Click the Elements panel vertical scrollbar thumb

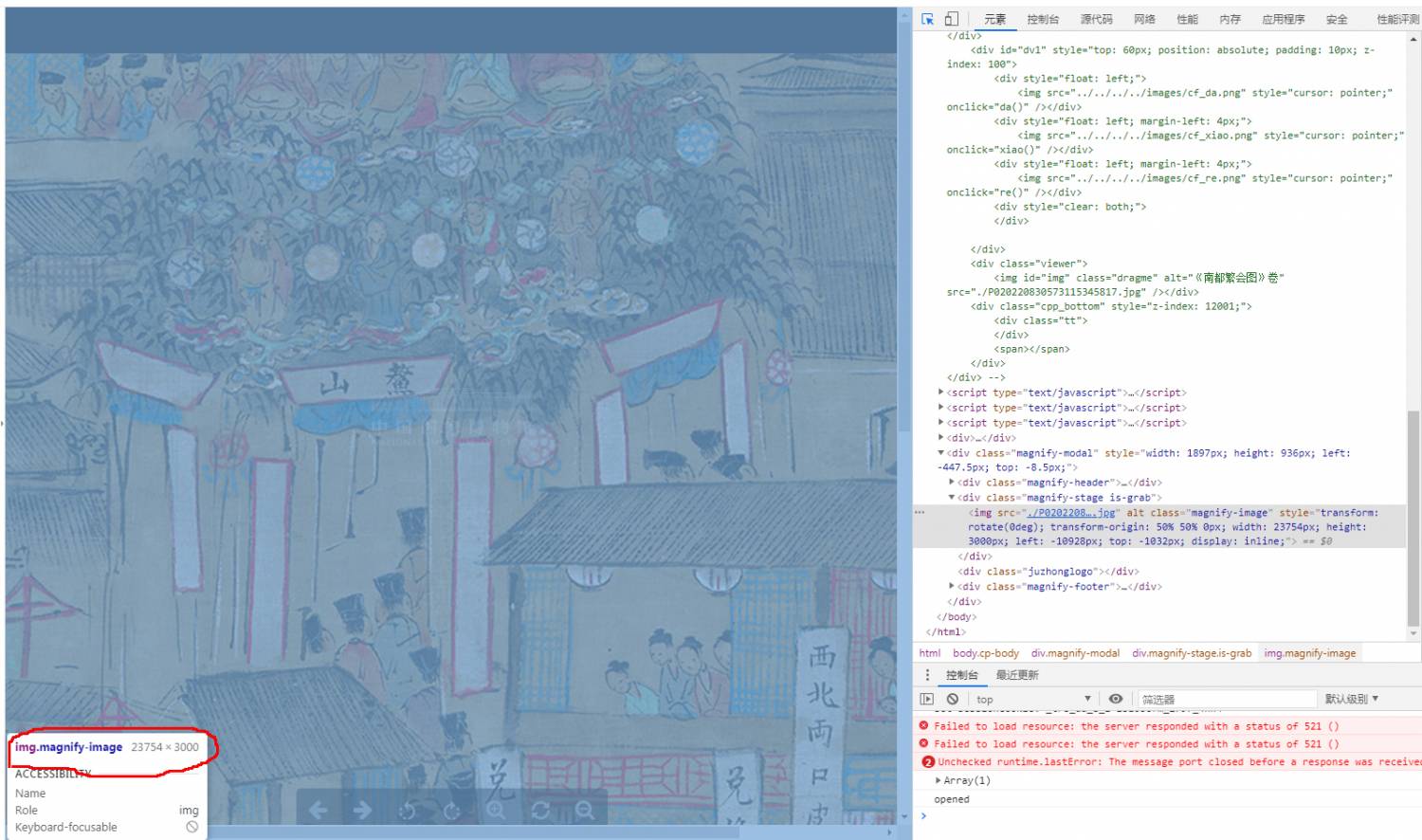click(x=1413, y=519)
